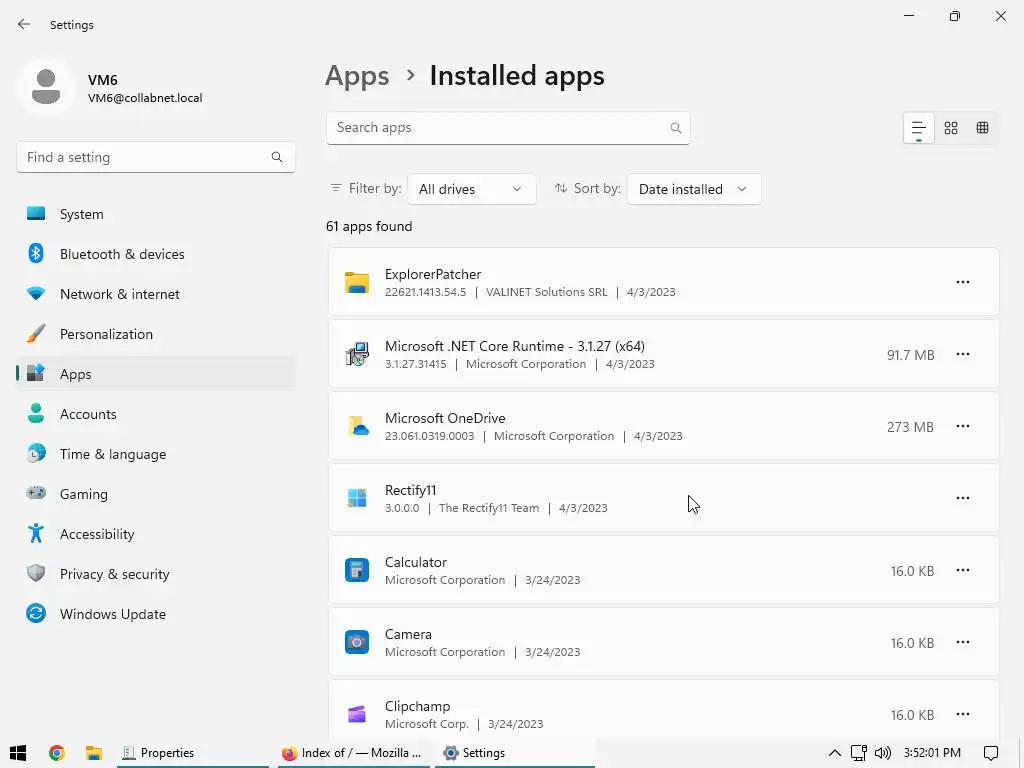Click the Apps breadcrumb link

click(357, 76)
